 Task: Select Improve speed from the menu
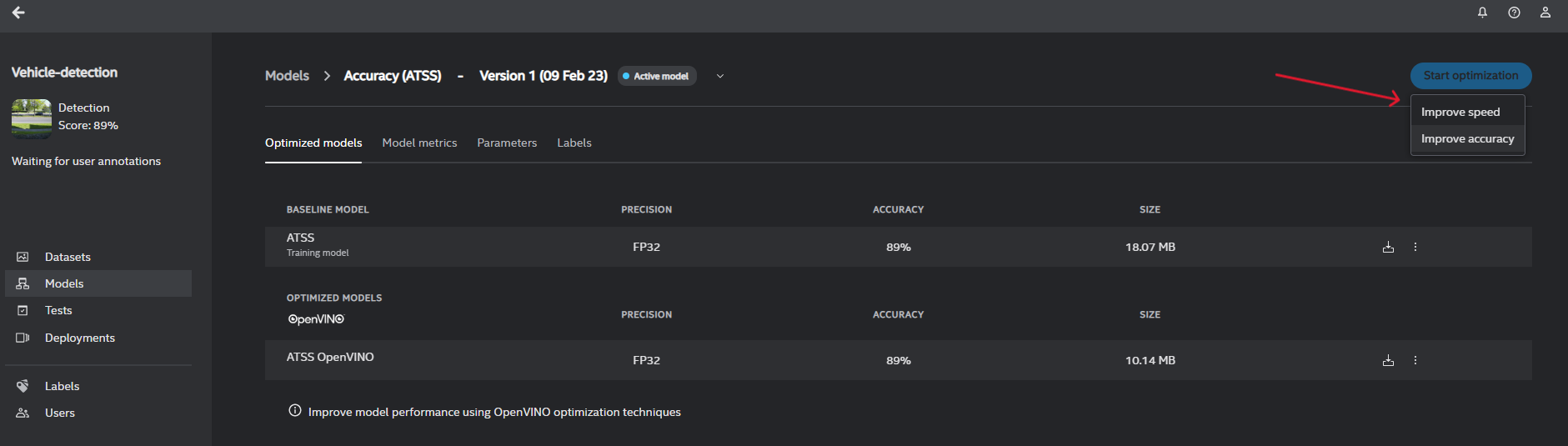click(1460, 112)
